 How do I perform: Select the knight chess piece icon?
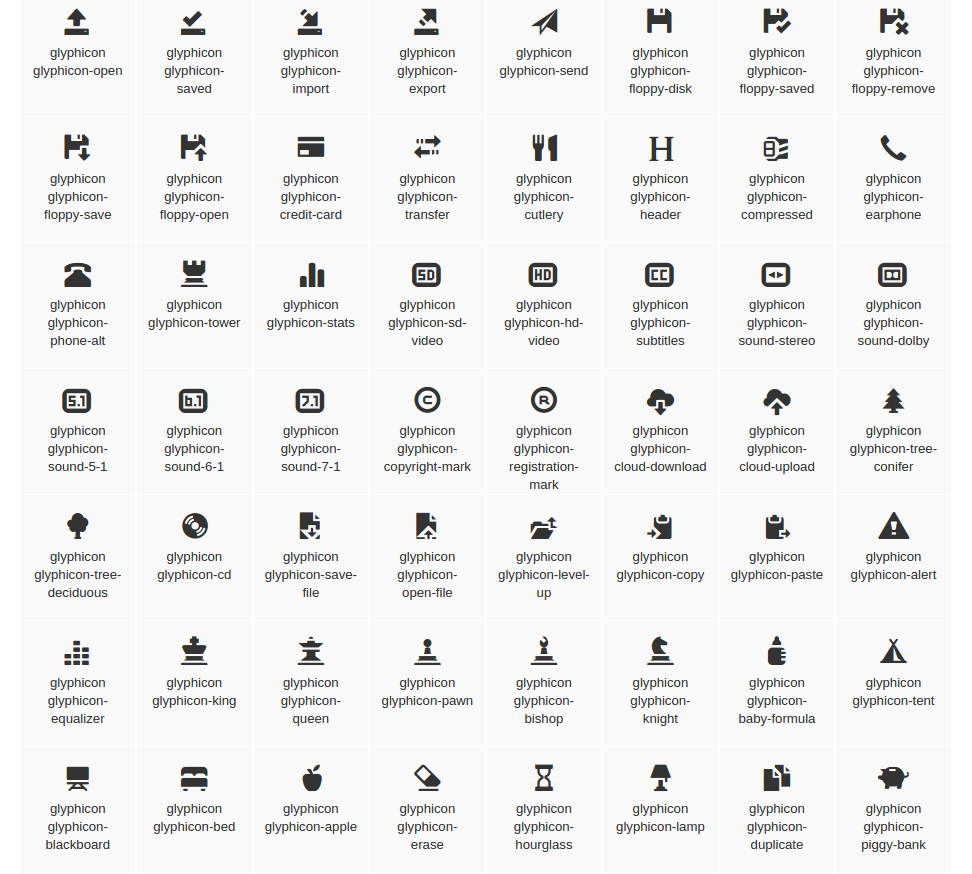(660, 652)
